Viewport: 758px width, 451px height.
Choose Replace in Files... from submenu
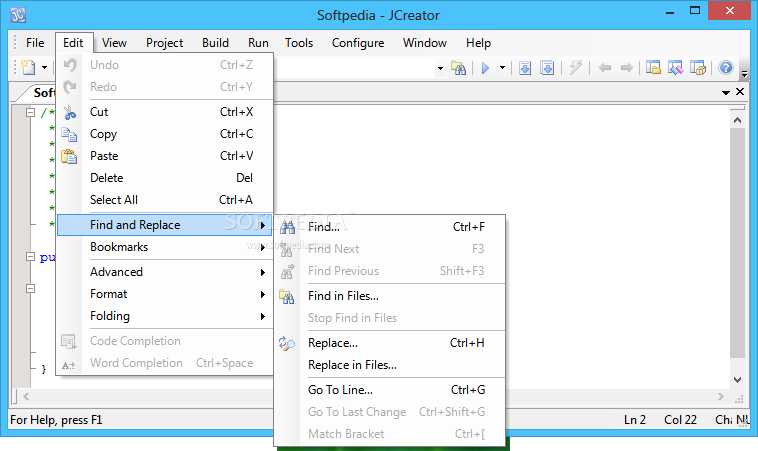[390, 365]
